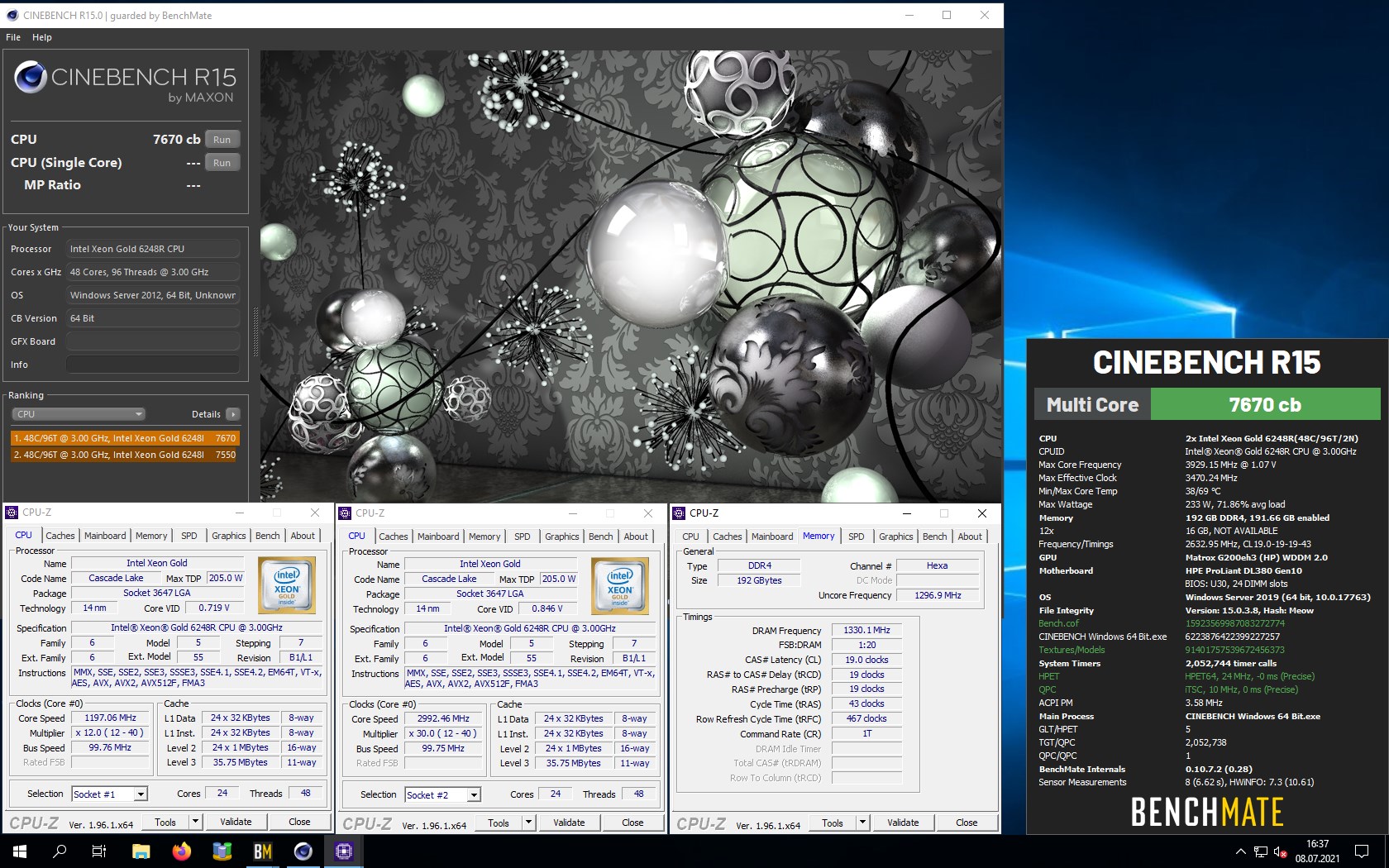Select ranking entry scoring 7550
The width and height of the screenshot is (1389, 868).
(x=124, y=455)
